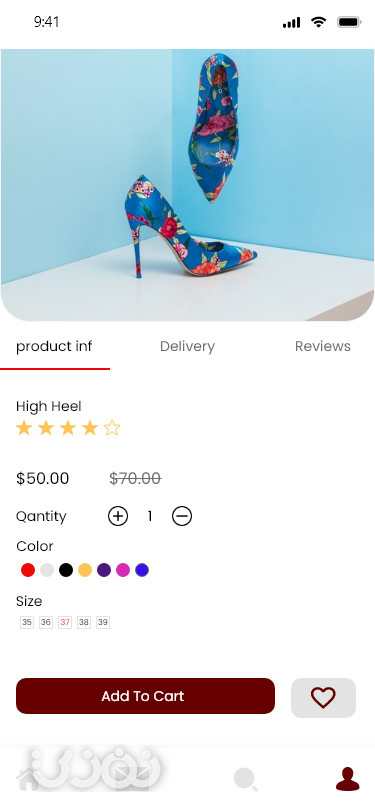Open the profile icon in bottom bar

point(348,779)
